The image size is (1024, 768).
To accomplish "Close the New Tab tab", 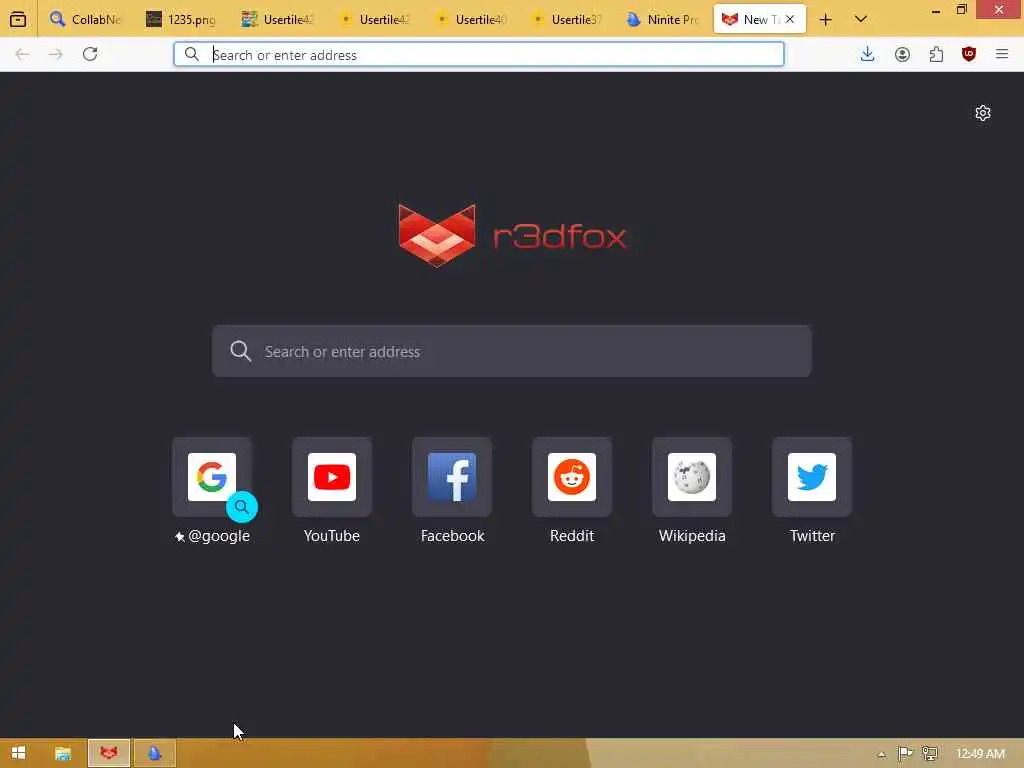I will tap(790, 20).
